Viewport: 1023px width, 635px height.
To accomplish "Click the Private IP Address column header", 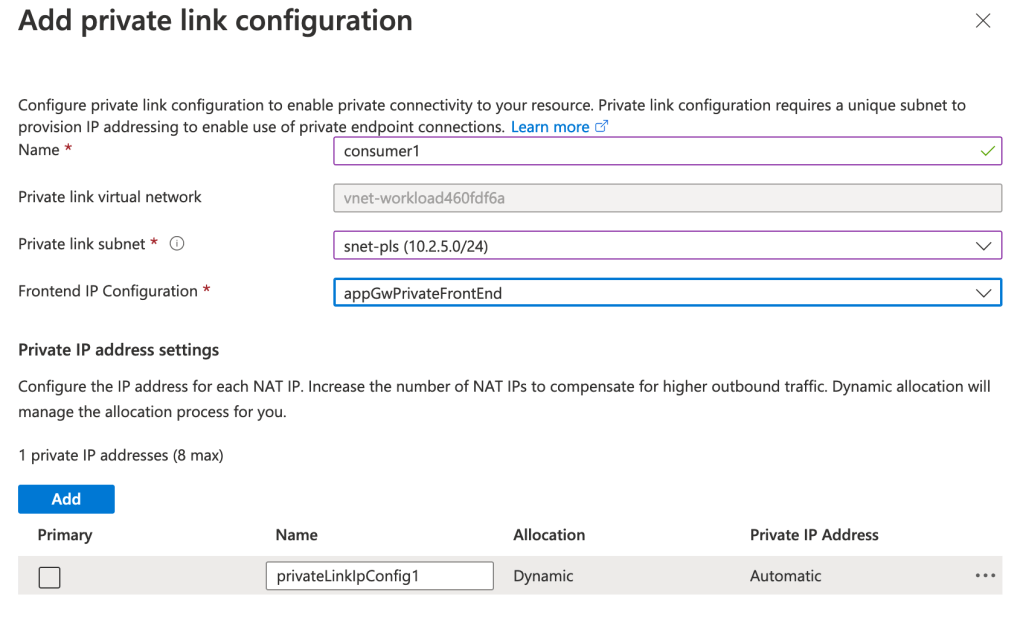I will click(x=813, y=535).
